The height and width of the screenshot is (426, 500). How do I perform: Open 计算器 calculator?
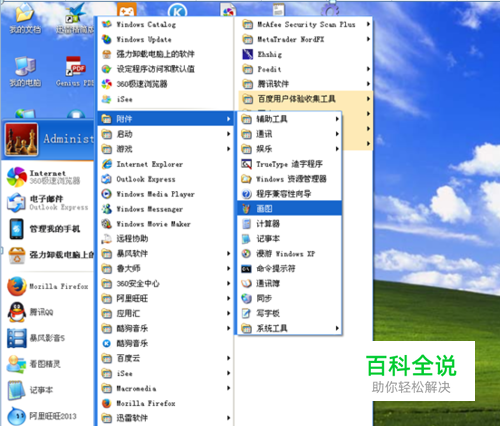289,224
